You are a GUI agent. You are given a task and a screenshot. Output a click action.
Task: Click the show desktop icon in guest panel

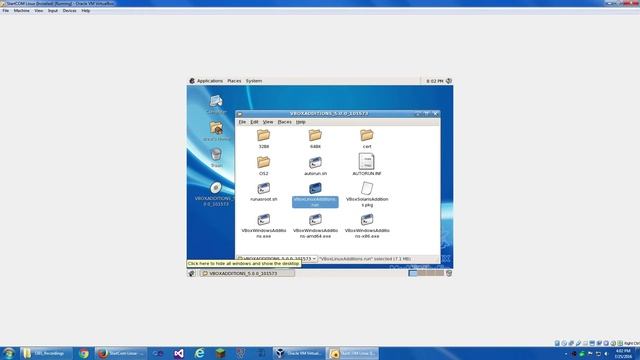[x=191, y=273]
